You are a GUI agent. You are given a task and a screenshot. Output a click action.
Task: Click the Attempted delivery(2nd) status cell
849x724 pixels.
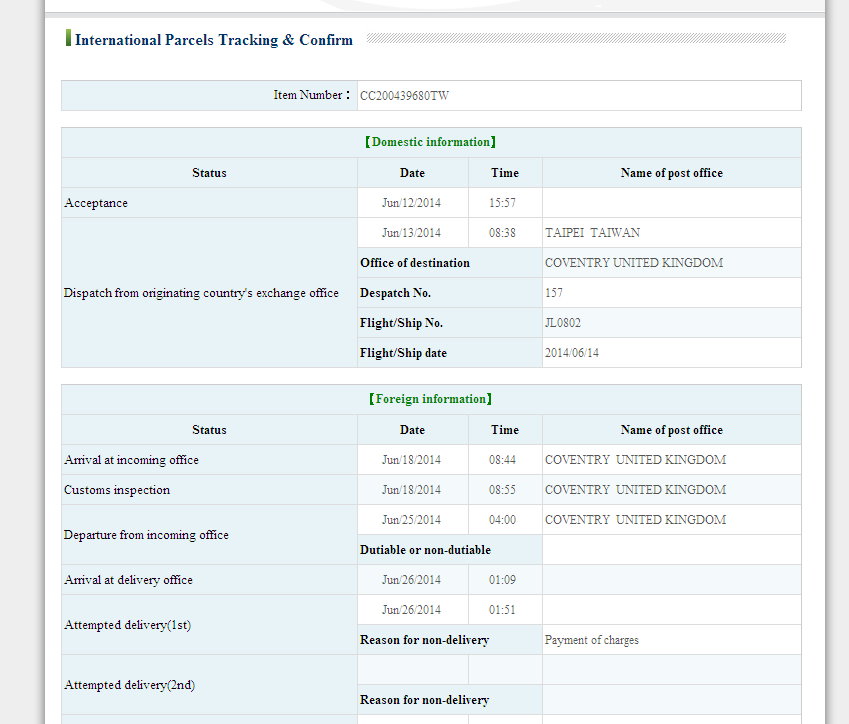tap(129, 685)
